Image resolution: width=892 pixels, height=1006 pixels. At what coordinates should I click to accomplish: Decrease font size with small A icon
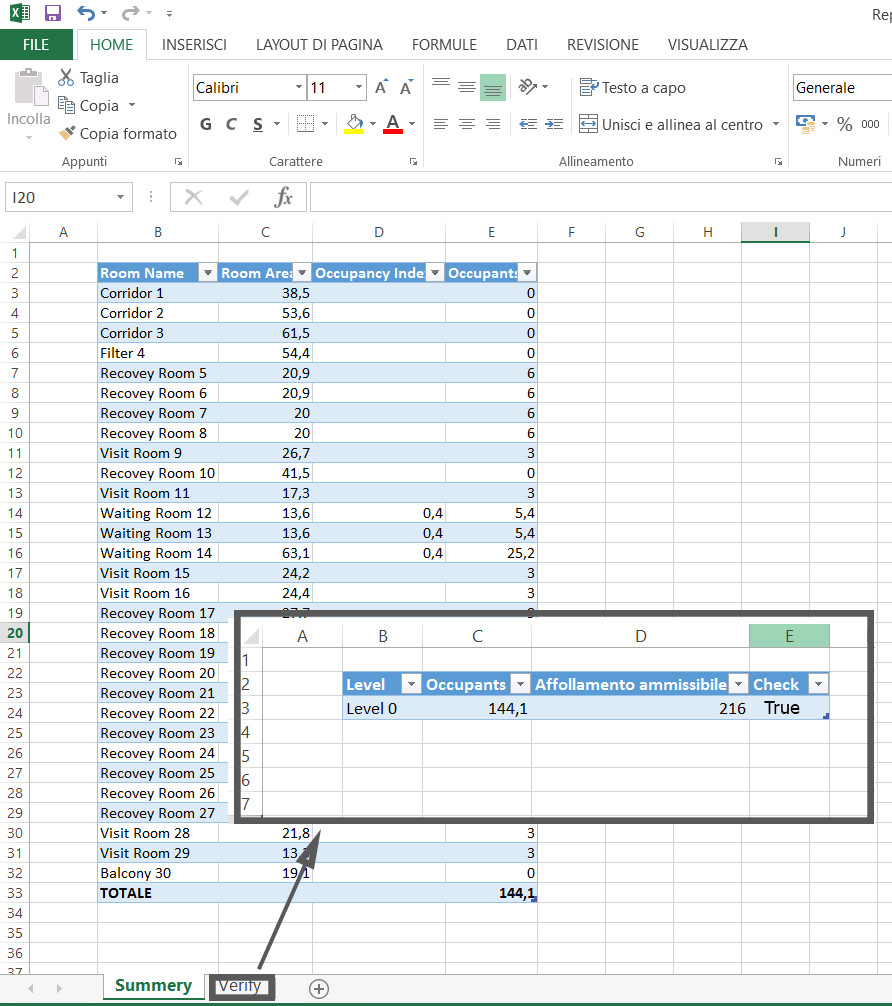[x=406, y=88]
